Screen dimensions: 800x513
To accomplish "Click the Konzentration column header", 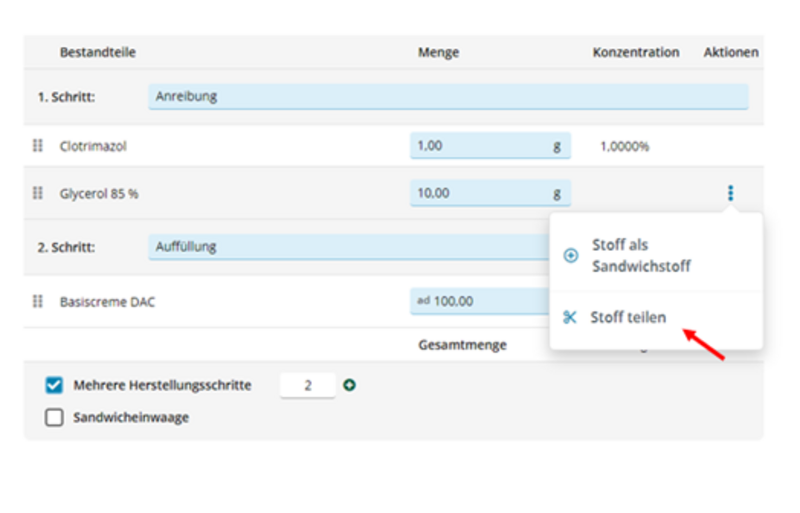I will tap(635, 52).
